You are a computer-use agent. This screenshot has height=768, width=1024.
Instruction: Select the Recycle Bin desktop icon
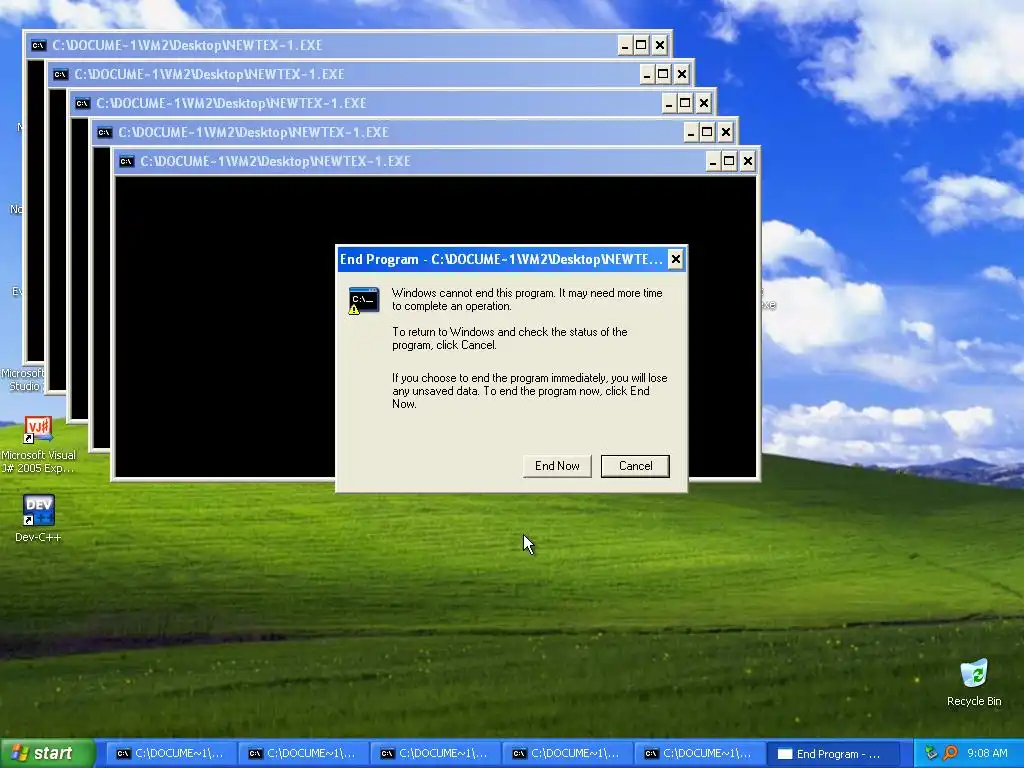tap(974, 683)
